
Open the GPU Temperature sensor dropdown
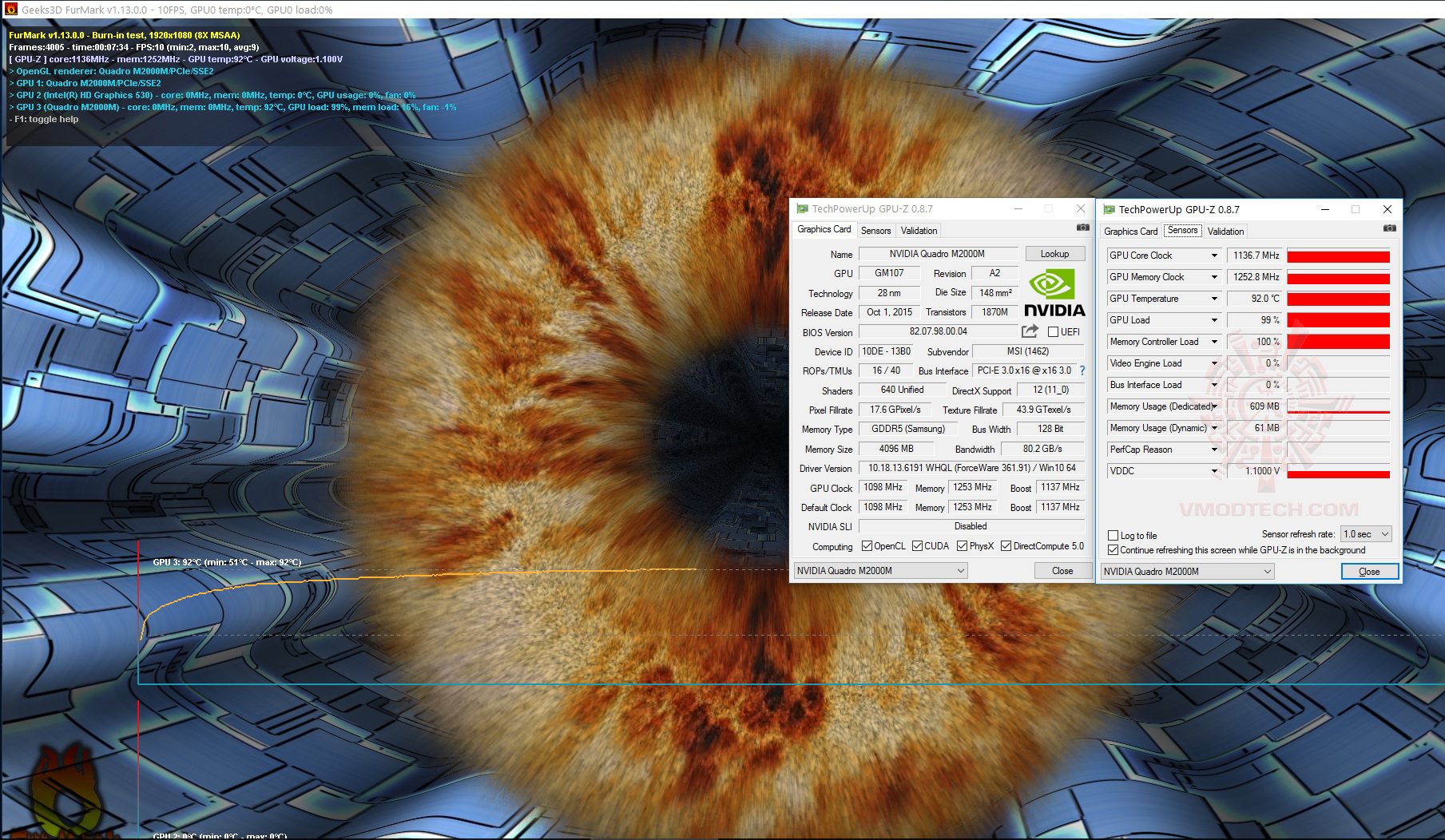[1214, 299]
